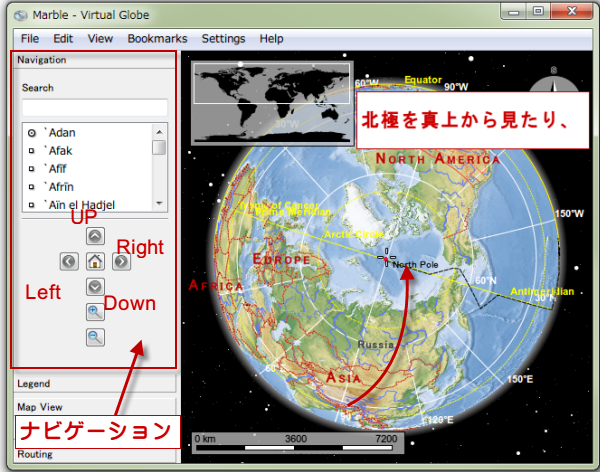Click the overview world map thumbnail
Viewport: 600px width, 472px height.
[x=270, y=84]
